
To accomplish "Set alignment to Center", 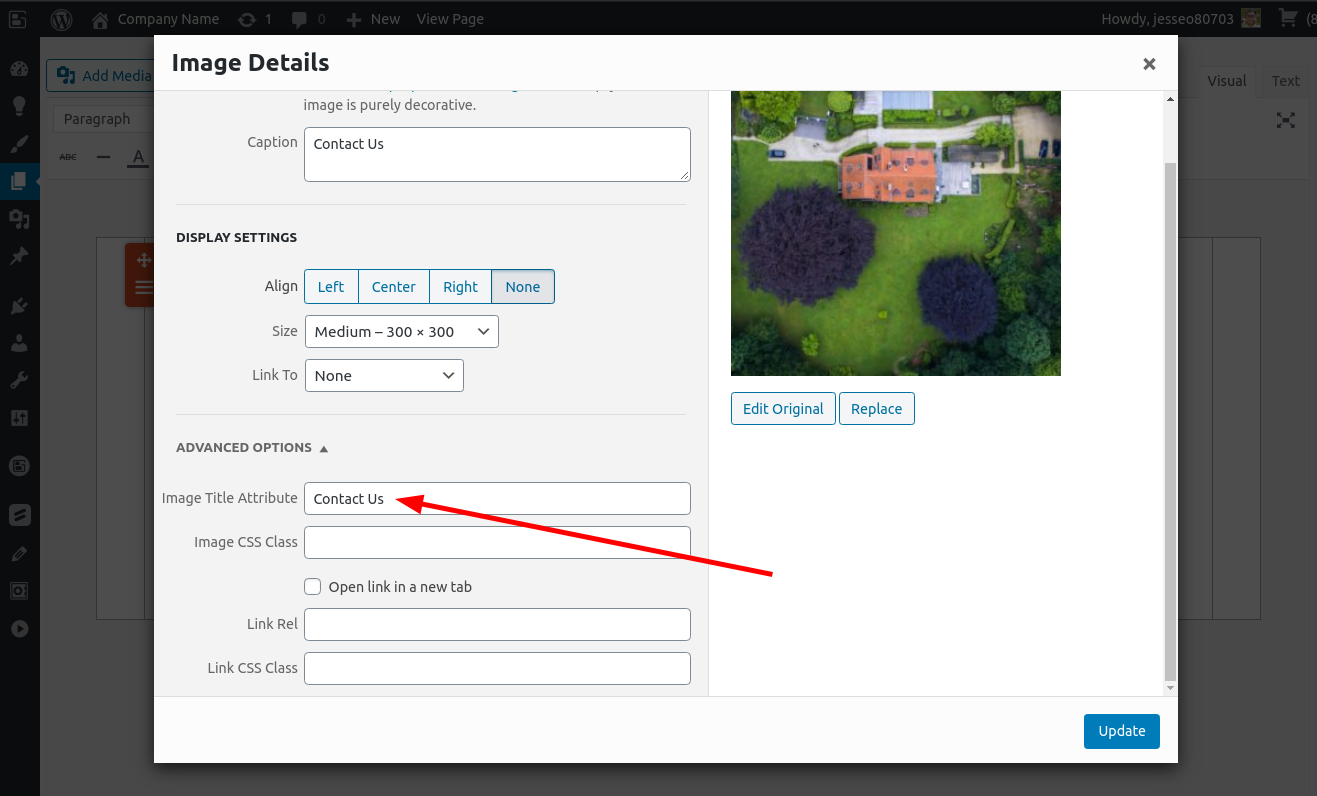I will [x=394, y=287].
